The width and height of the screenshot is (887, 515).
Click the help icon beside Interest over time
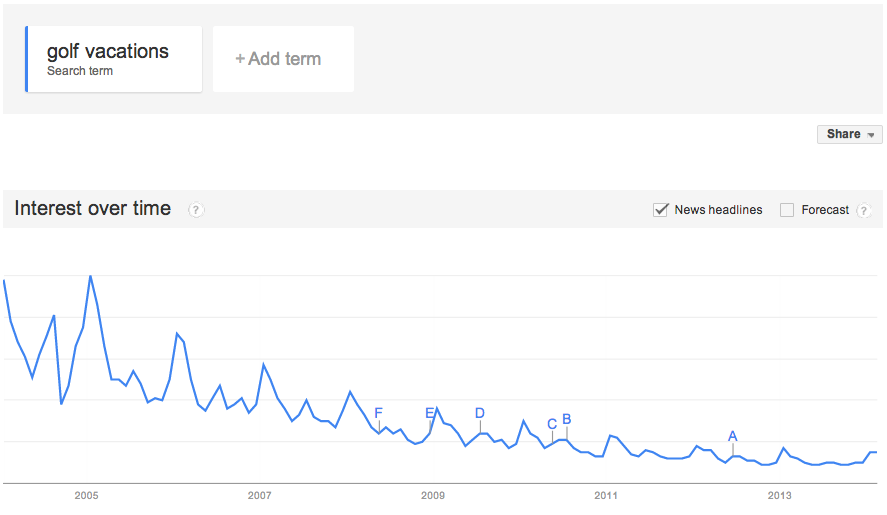click(x=196, y=210)
